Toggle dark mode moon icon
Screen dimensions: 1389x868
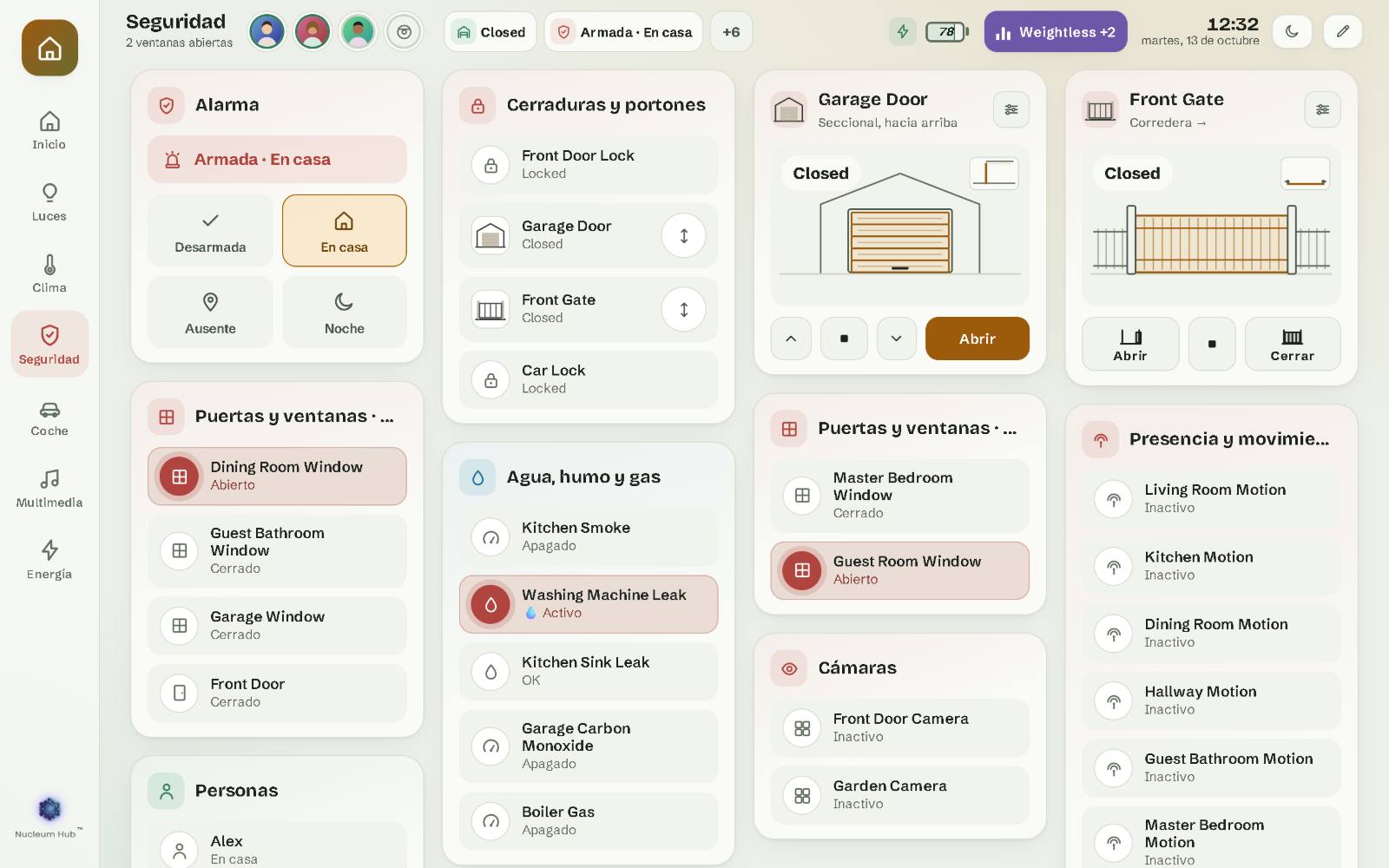tap(1292, 32)
